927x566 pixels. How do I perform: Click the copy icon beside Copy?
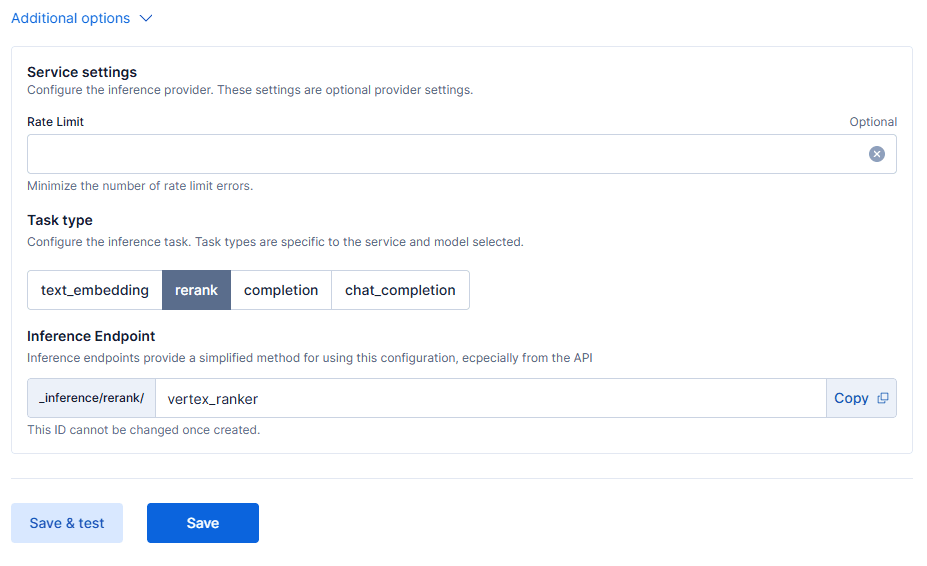pos(883,398)
